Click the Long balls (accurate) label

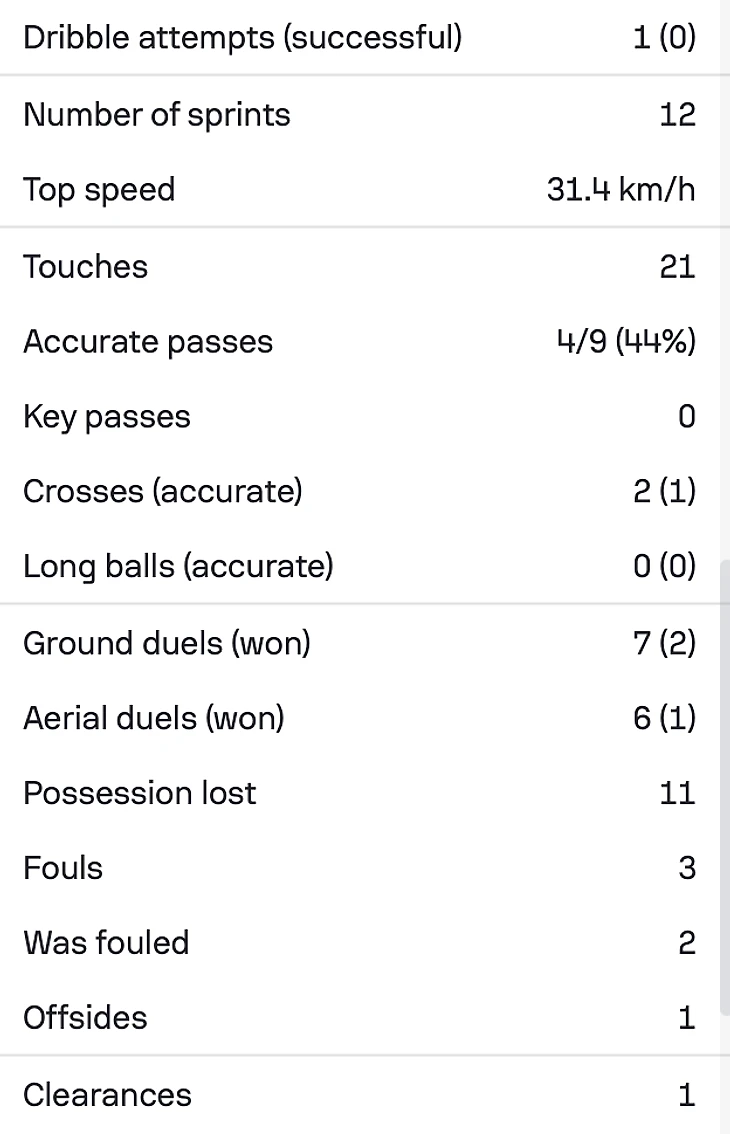[x=178, y=567]
